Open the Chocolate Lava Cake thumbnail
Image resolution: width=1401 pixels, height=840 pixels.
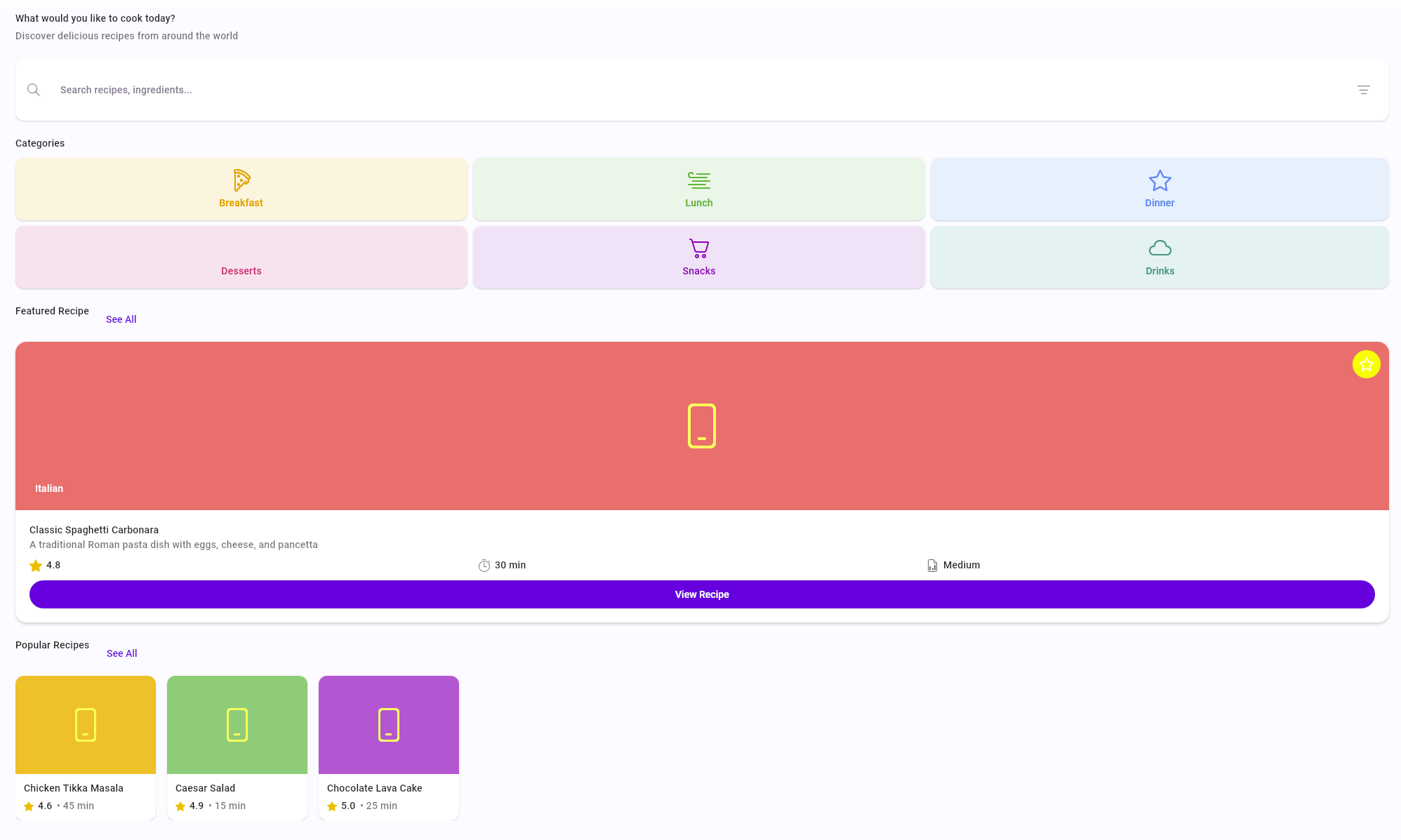coord(389,725)
